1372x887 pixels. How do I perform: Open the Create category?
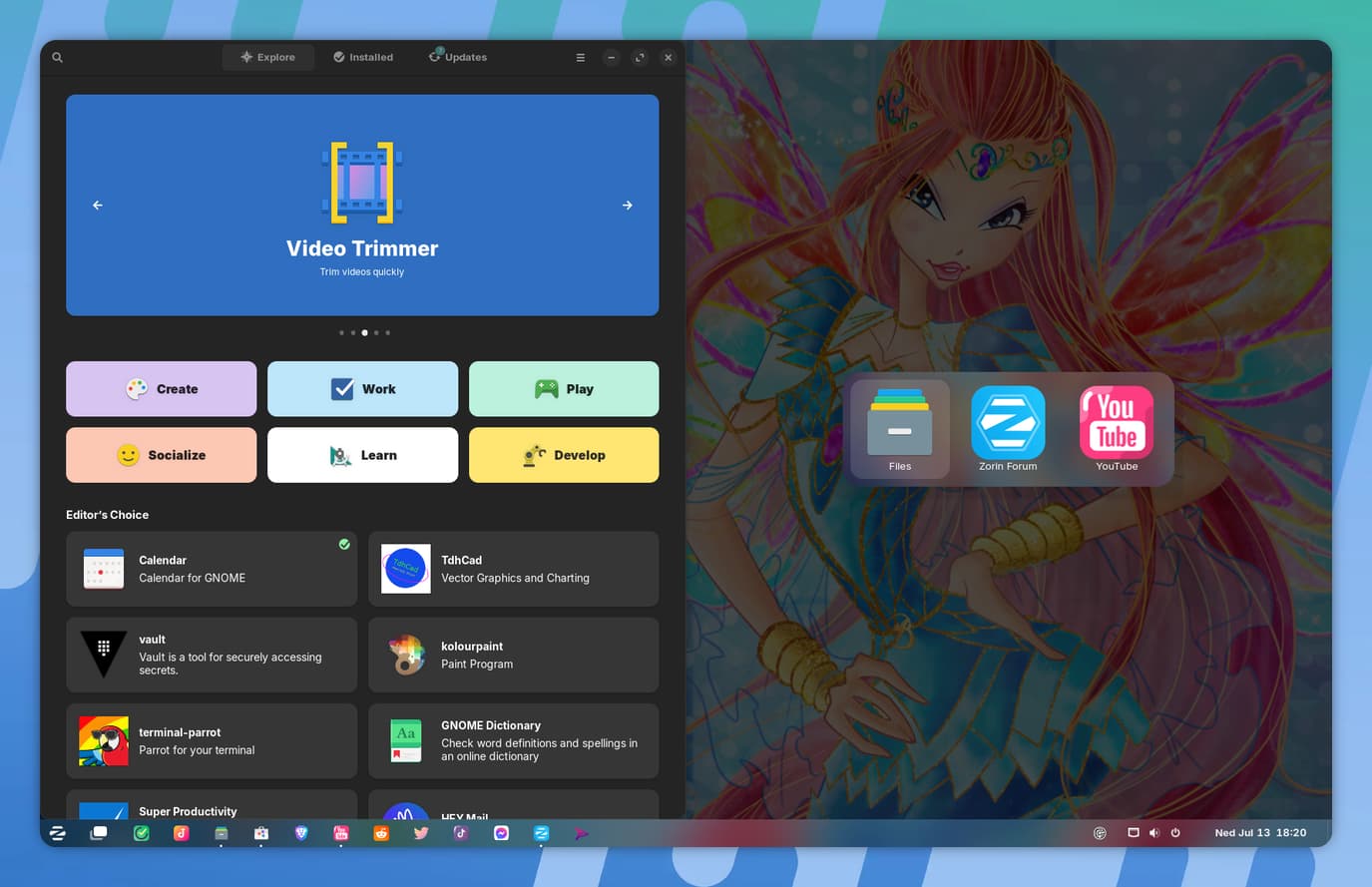161,389
